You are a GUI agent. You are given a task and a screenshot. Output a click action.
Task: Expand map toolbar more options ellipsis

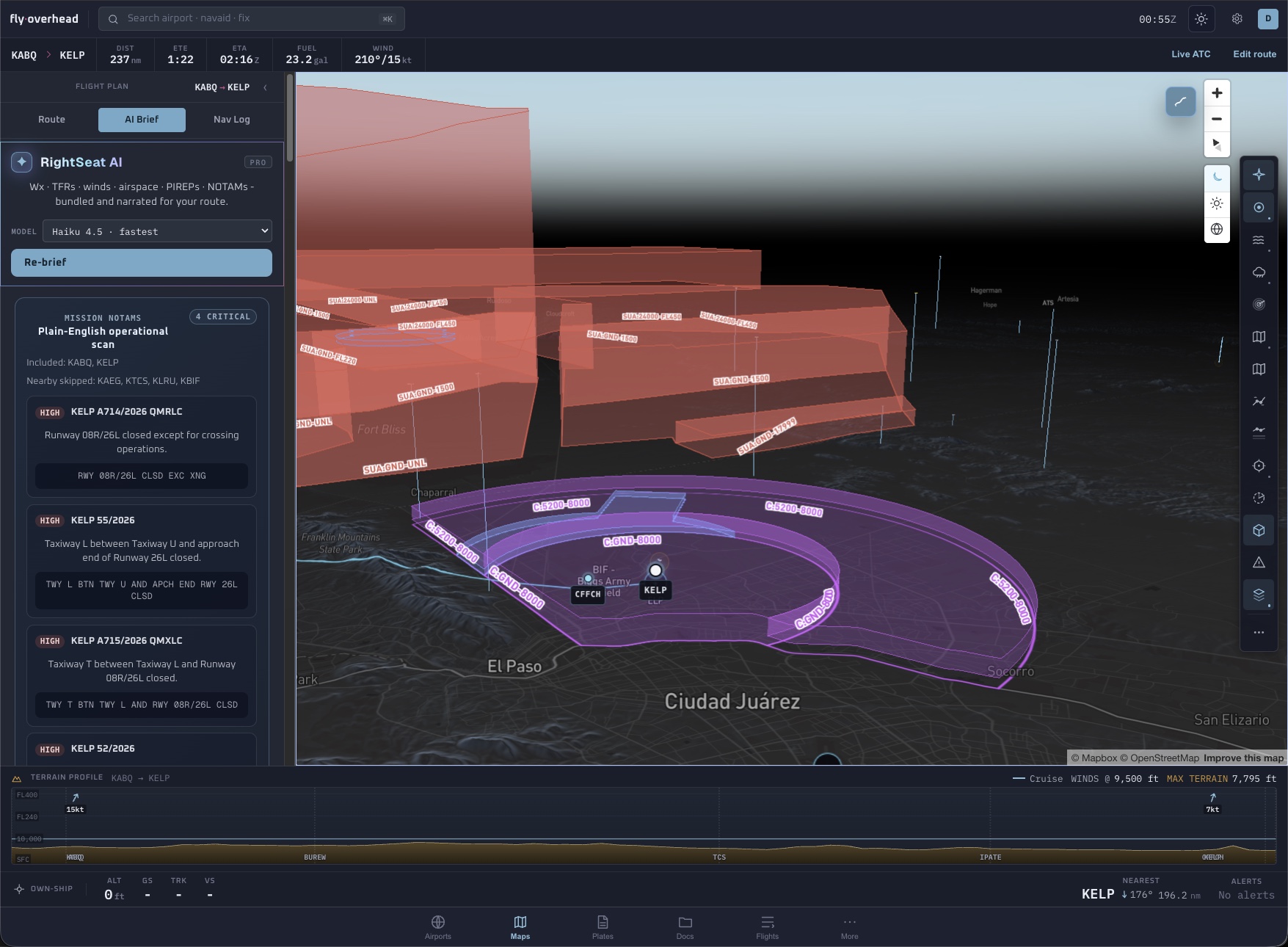[1259, 632]
